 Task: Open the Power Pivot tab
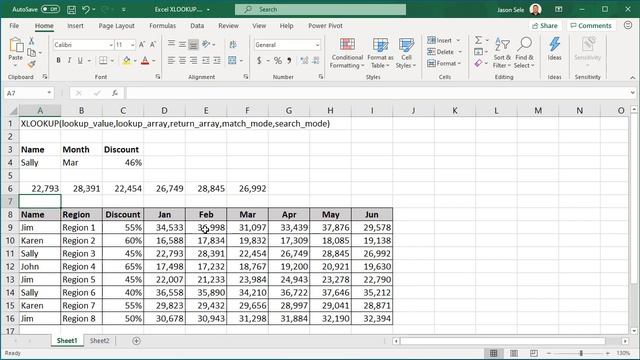pyautogui.click(x=325, y=26)
